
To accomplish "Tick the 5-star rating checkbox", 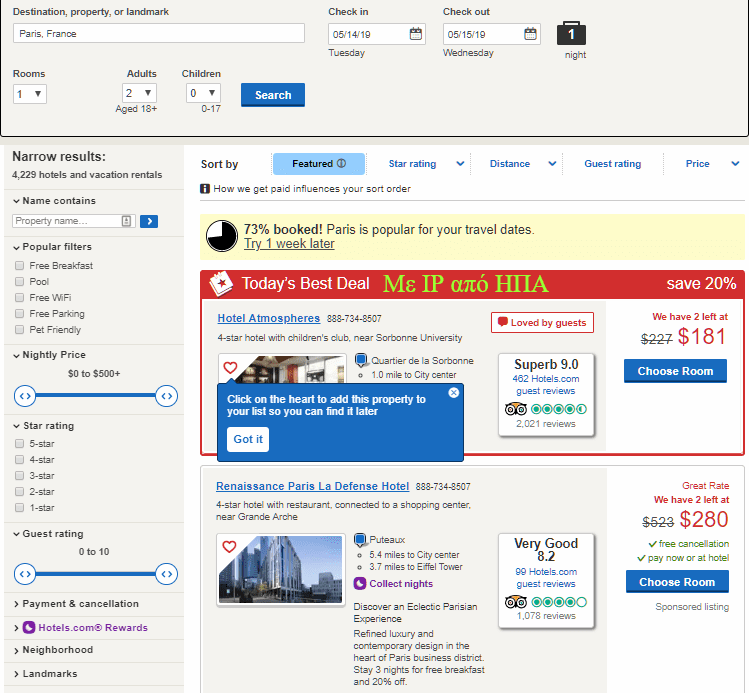I will pos(20,444).
